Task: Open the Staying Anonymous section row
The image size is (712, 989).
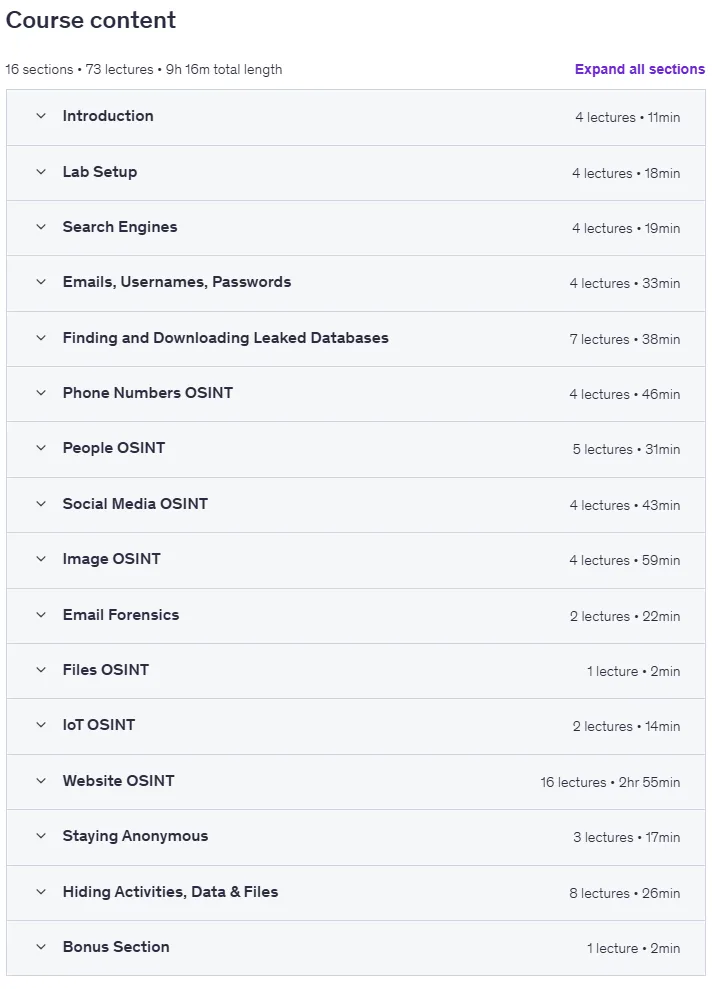Action: tap(356, 837)
